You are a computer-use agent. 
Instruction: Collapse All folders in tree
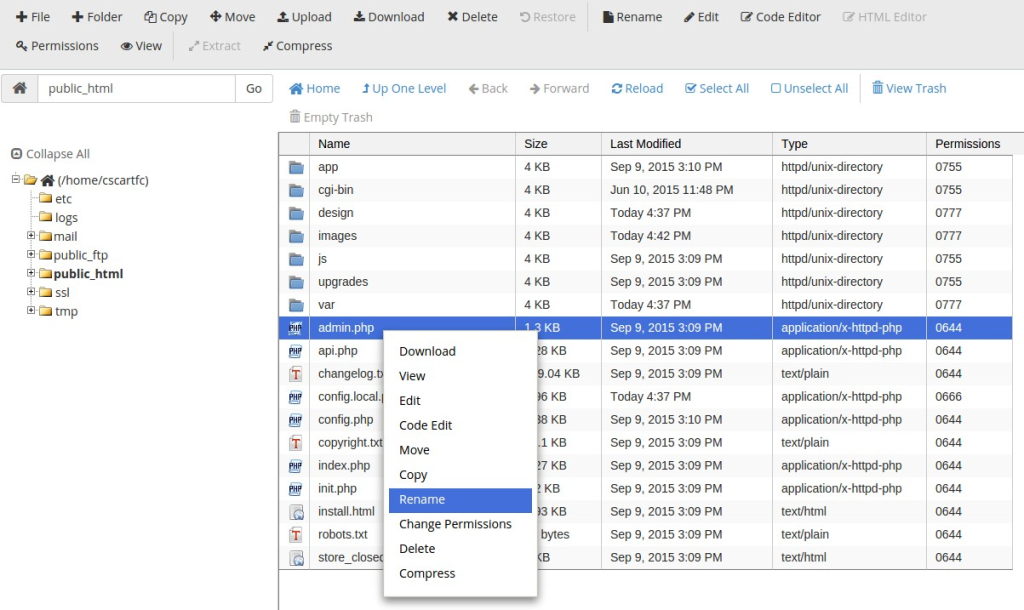(x=50, y=154)
